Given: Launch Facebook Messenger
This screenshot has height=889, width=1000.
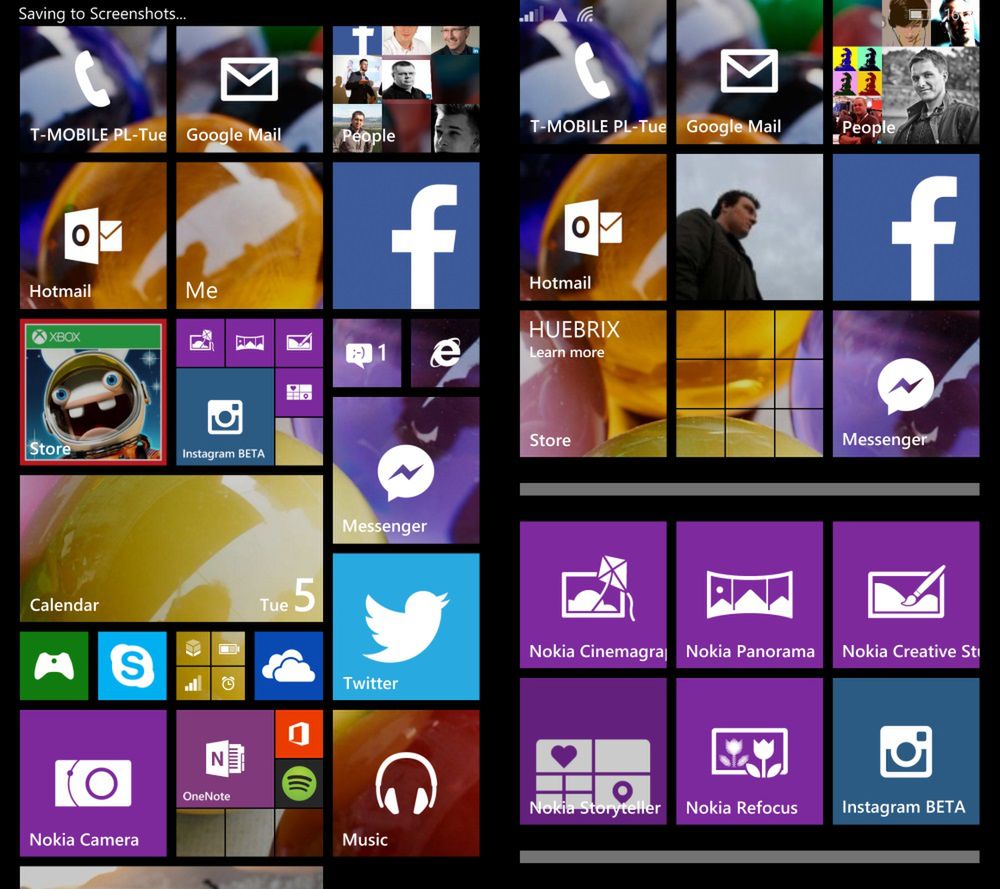Looking at the screenshot, I should point(405,470).
